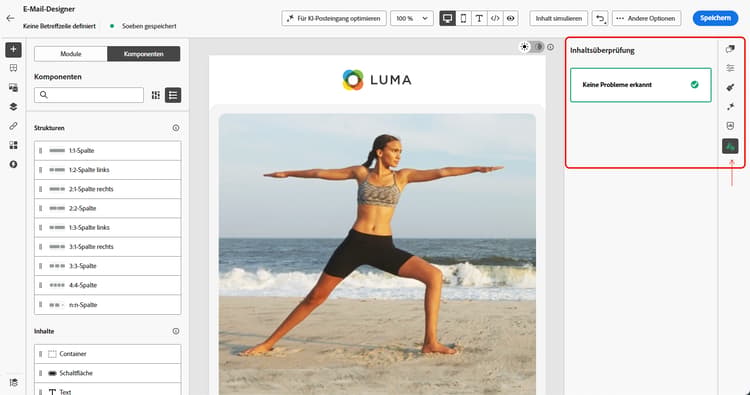Select the 2:2-Spalte structure
Screen dimensions: 750x395
point(108,208)
